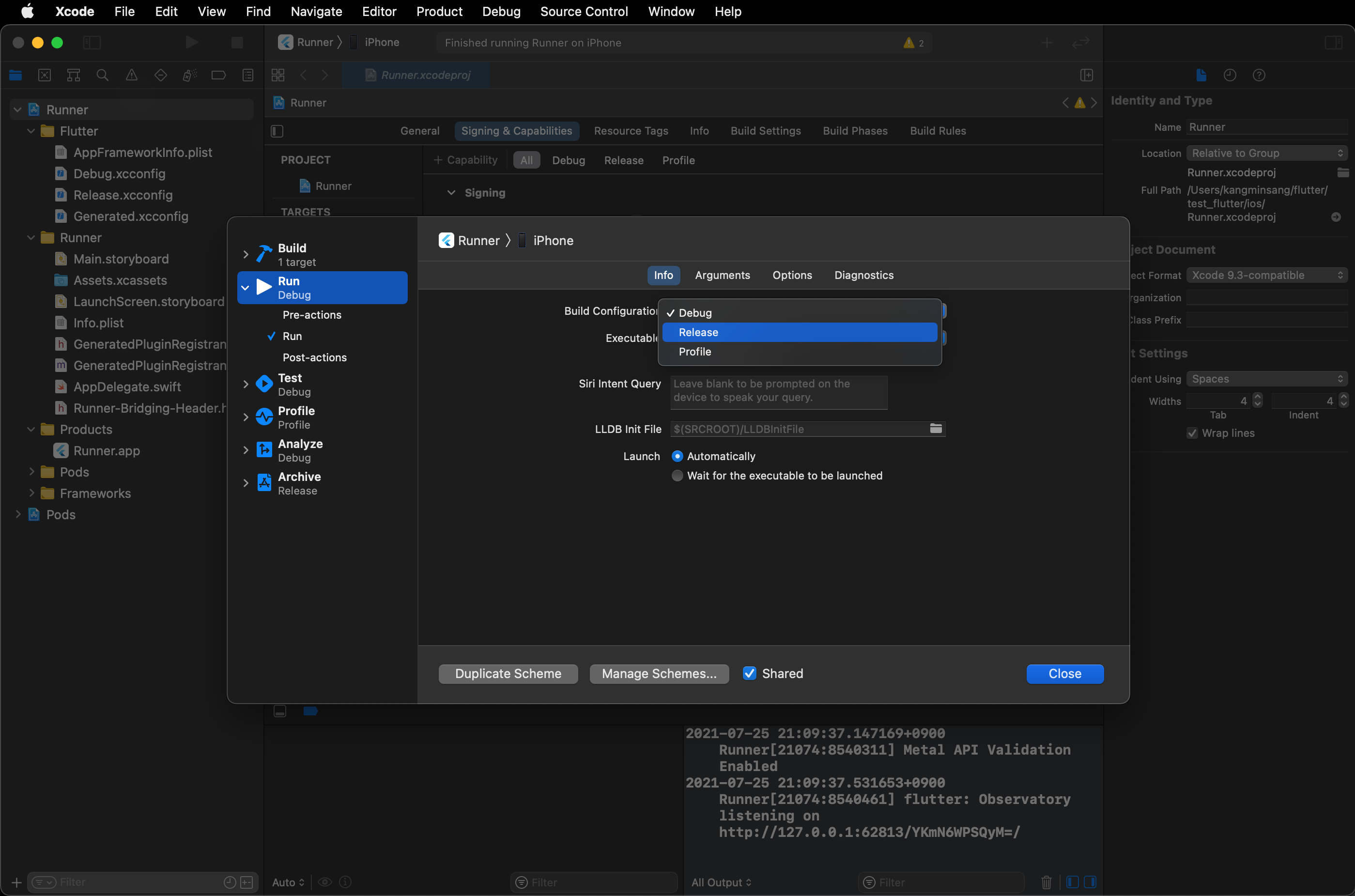
Task: Show the Report navigator list icon
Action: pyautogui.click(x=248, y=75)
